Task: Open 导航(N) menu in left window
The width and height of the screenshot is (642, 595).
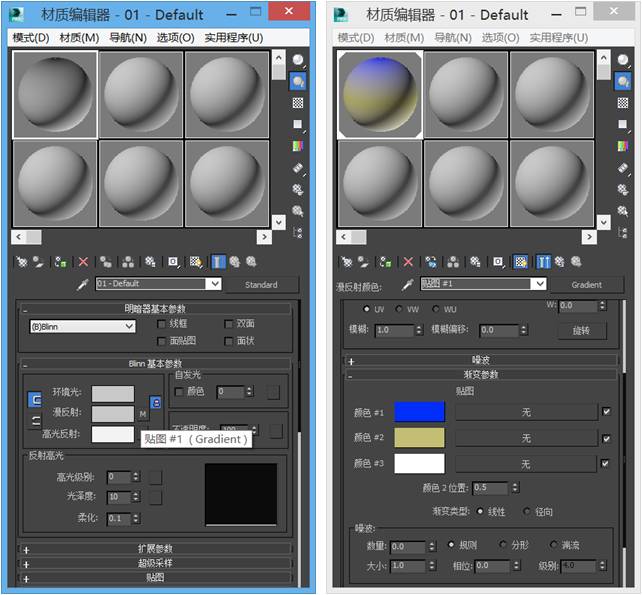Action: coord(128,38)
